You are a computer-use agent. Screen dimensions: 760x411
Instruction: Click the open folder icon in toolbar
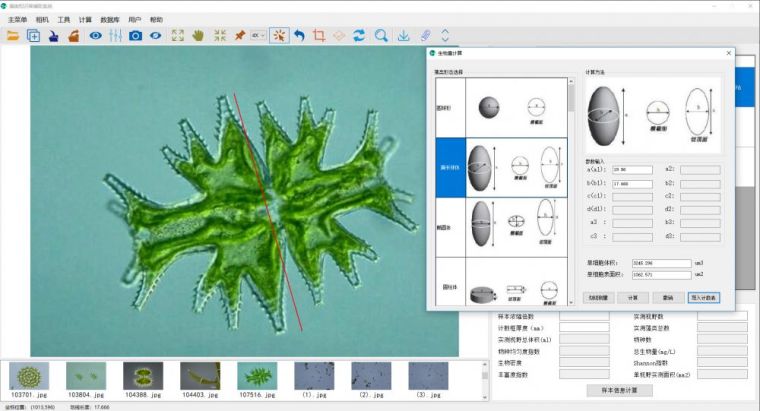pyautogui.click(x=12, y=35)
